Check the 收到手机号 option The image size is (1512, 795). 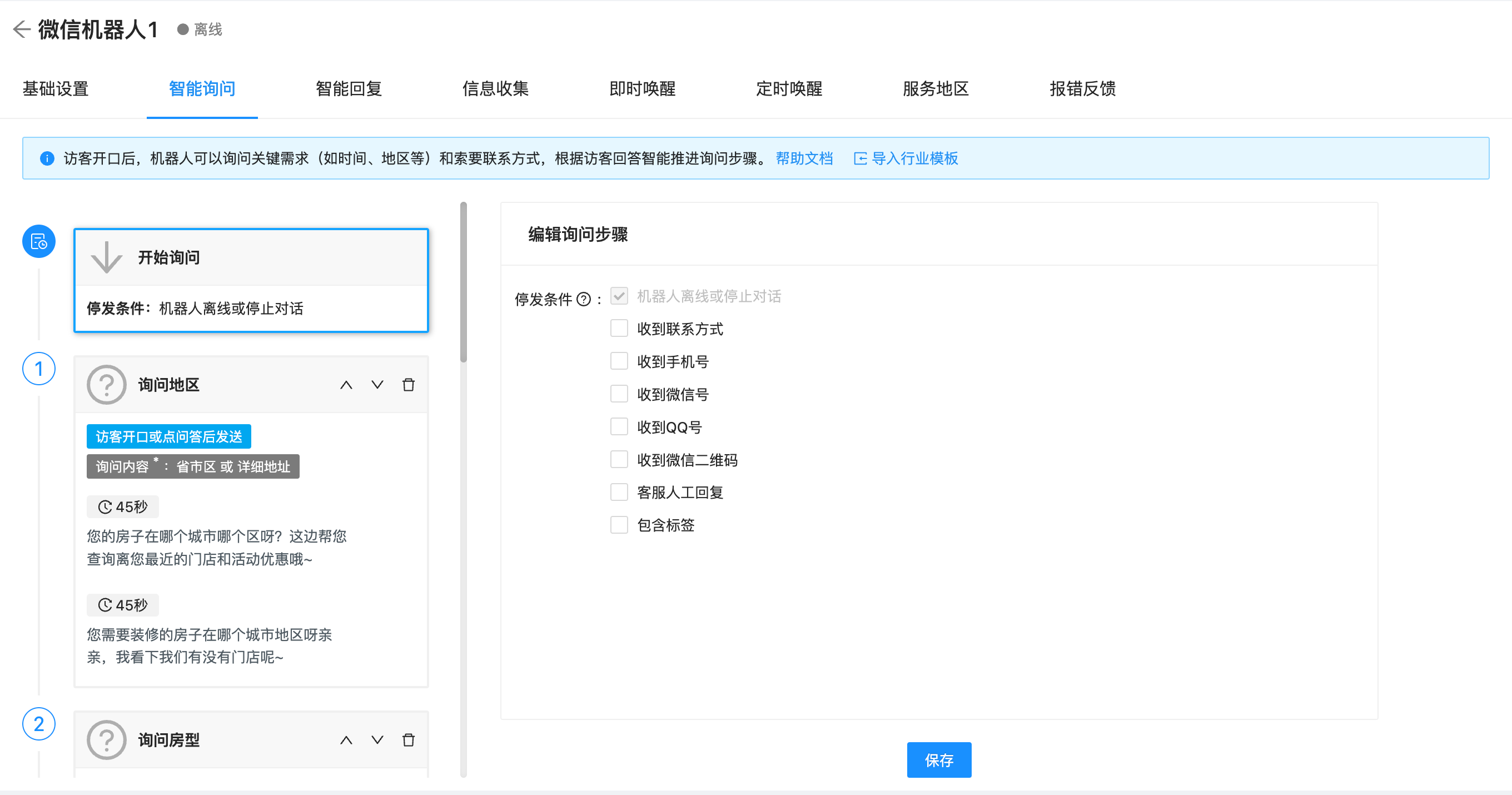619,361
